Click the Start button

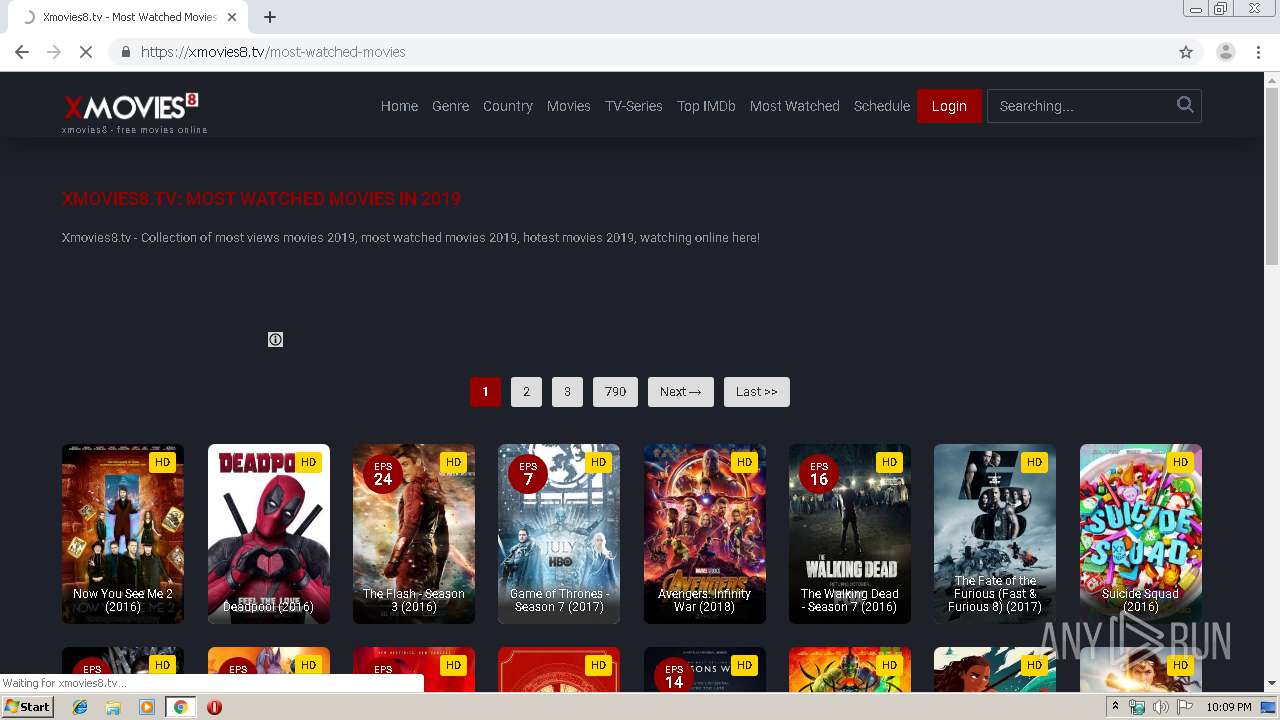28,707
